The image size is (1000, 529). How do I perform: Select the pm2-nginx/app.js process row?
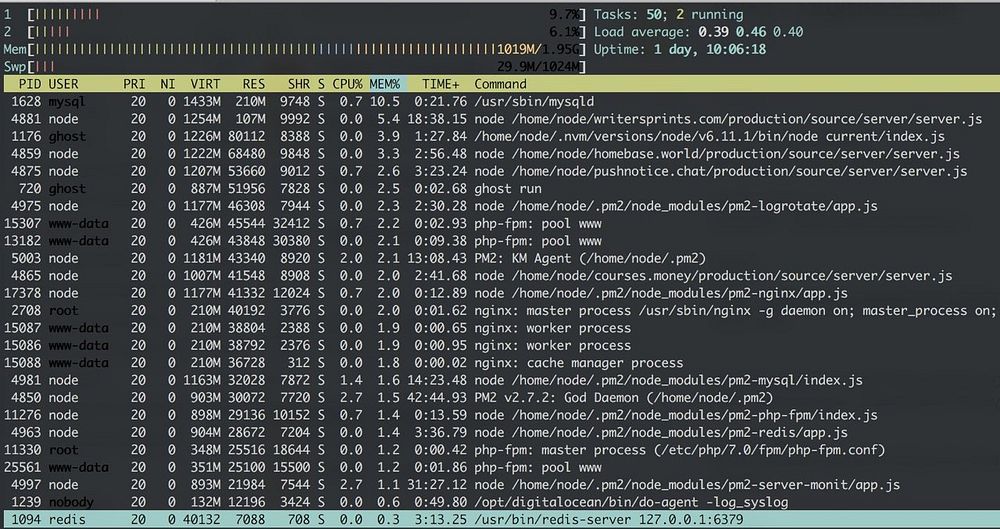point(500,293)
